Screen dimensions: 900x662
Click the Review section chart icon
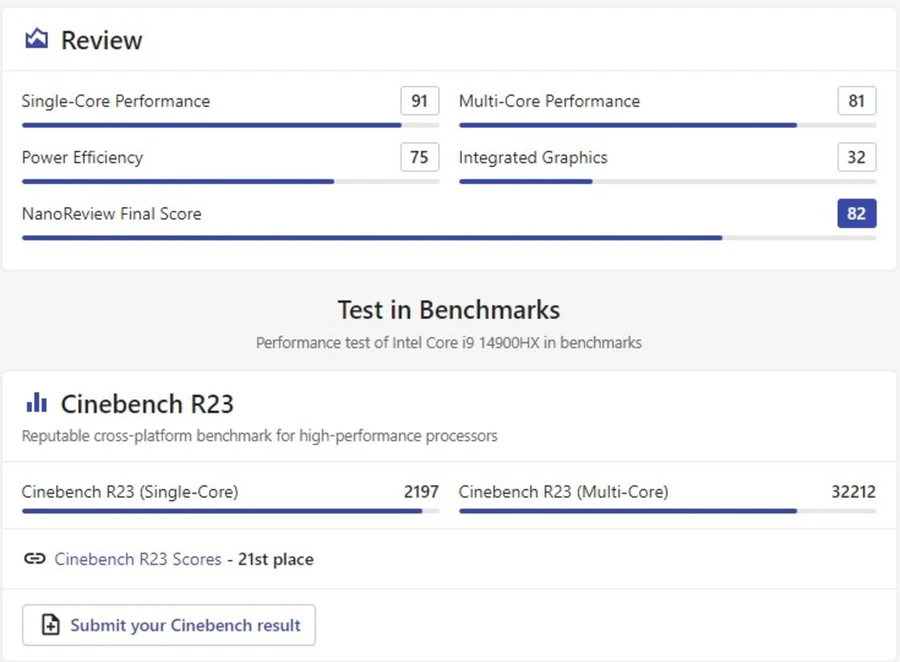pos(37,38)
